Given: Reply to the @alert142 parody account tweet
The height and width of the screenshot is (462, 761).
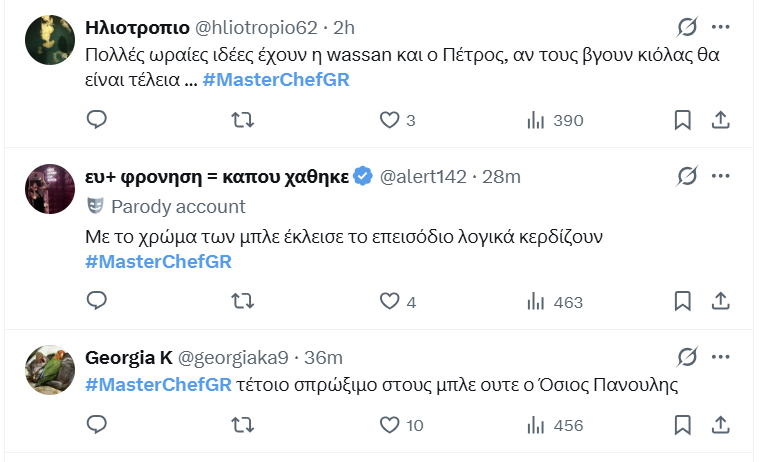Looking at the screenshot, I should [x=97, y=301].
